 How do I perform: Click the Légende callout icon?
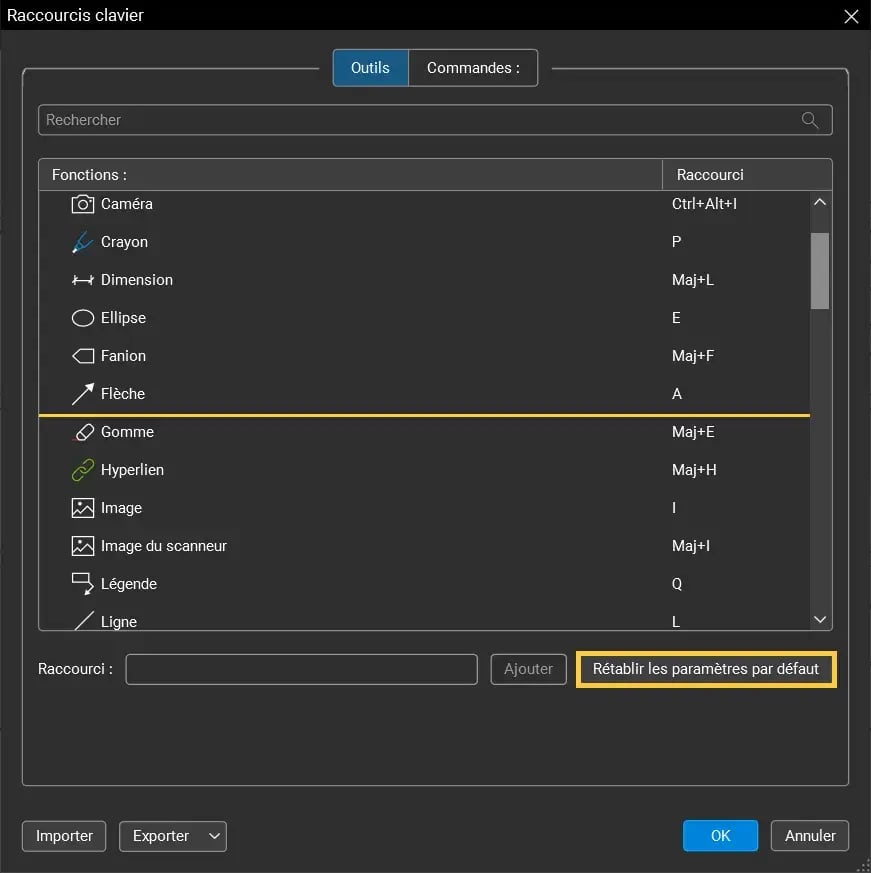pyautogui.click(x=81, y=584)
